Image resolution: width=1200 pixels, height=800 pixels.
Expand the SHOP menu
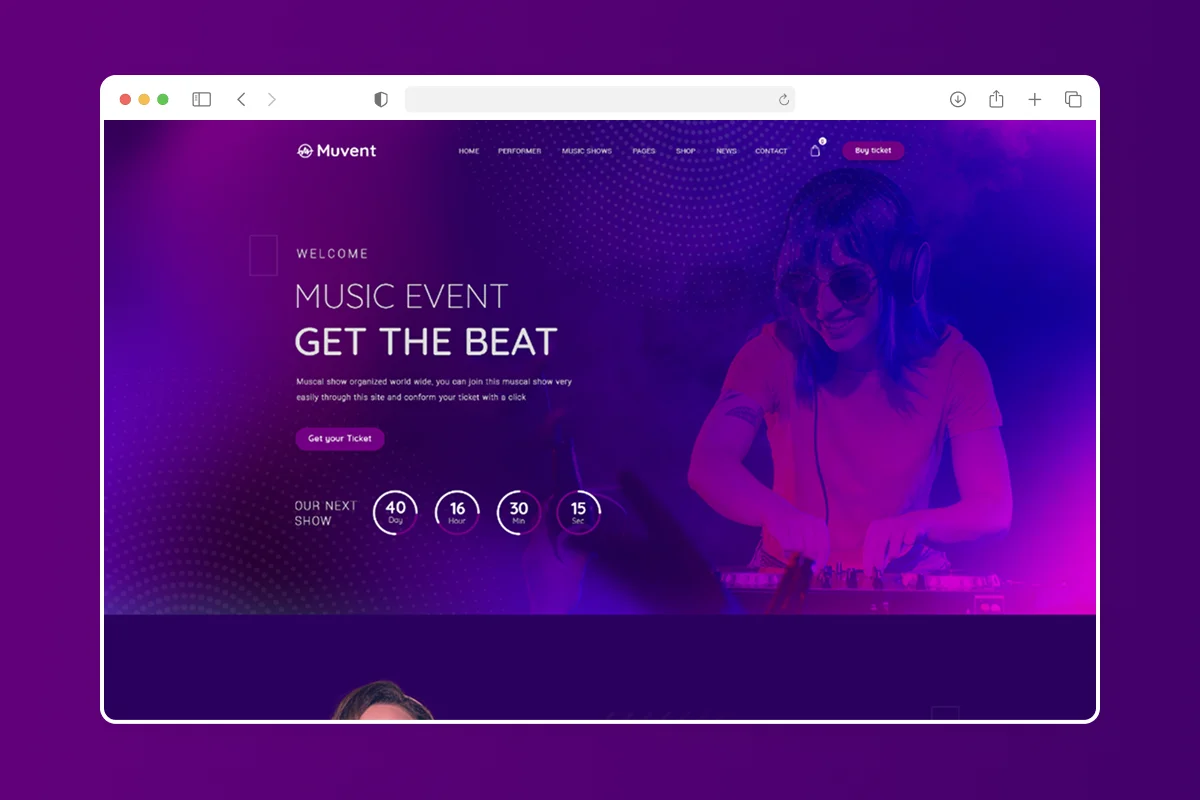(685, 151)
